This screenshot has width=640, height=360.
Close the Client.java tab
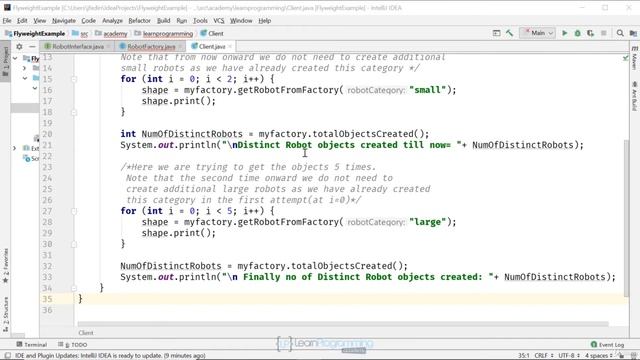[230, 47]
